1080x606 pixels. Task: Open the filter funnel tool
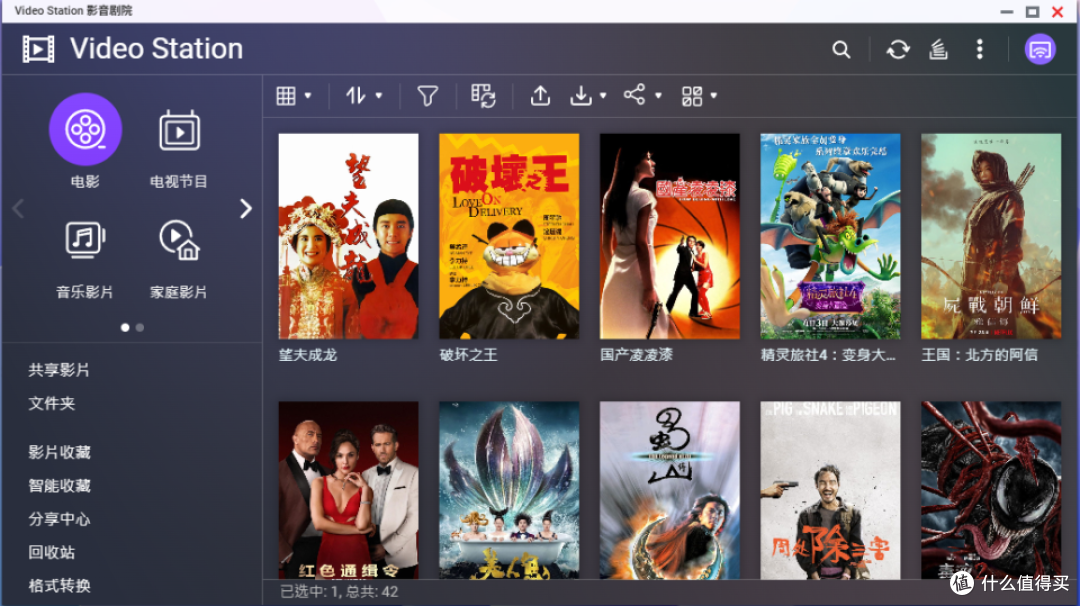pyautogui.click(x=428, y=96)
